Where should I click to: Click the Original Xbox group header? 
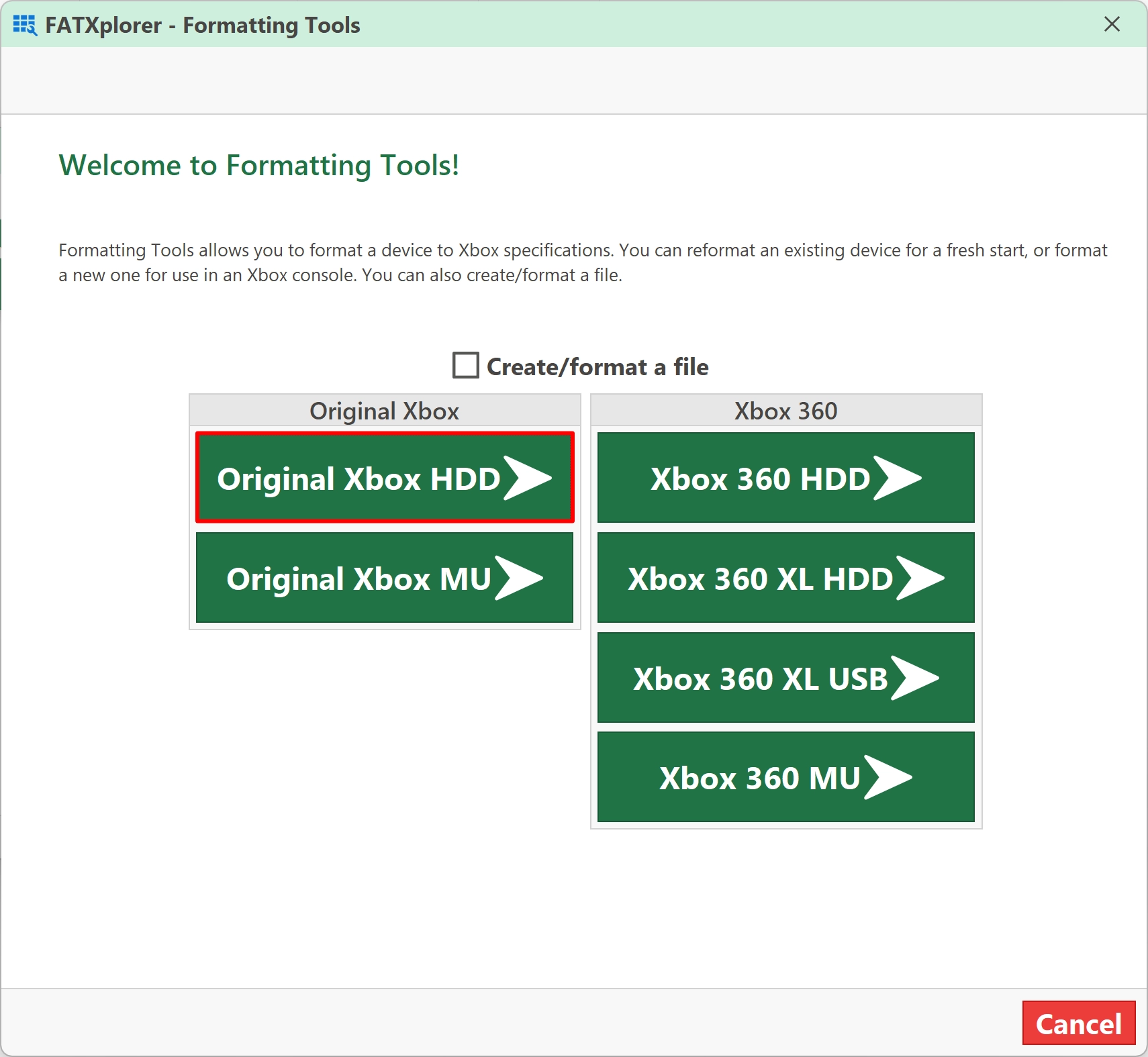click(x=385, y=411)
